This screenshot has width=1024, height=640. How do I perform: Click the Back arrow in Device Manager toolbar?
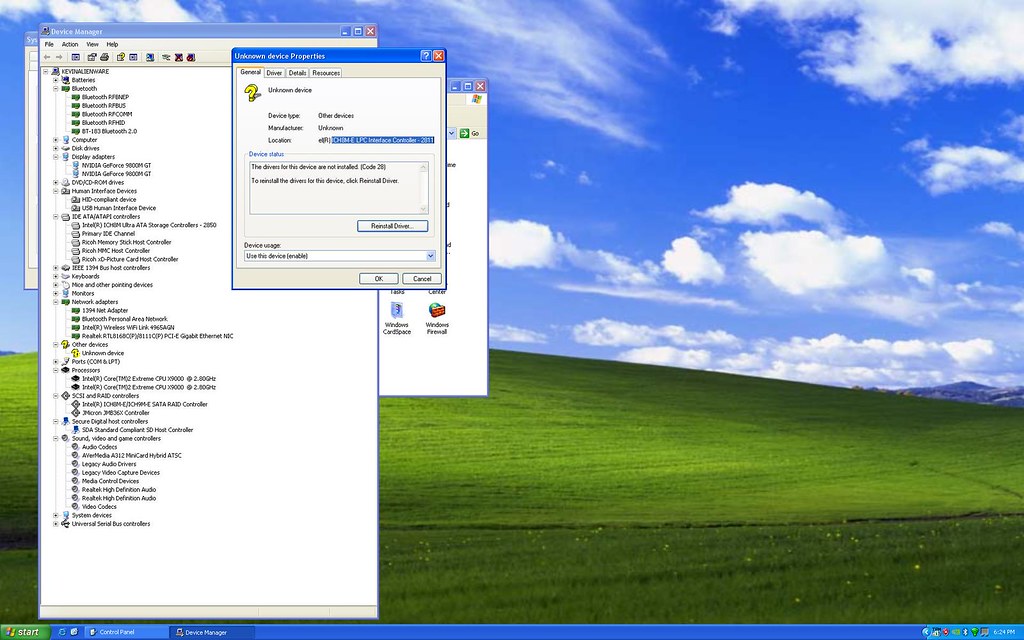click(x=46, y=57)
